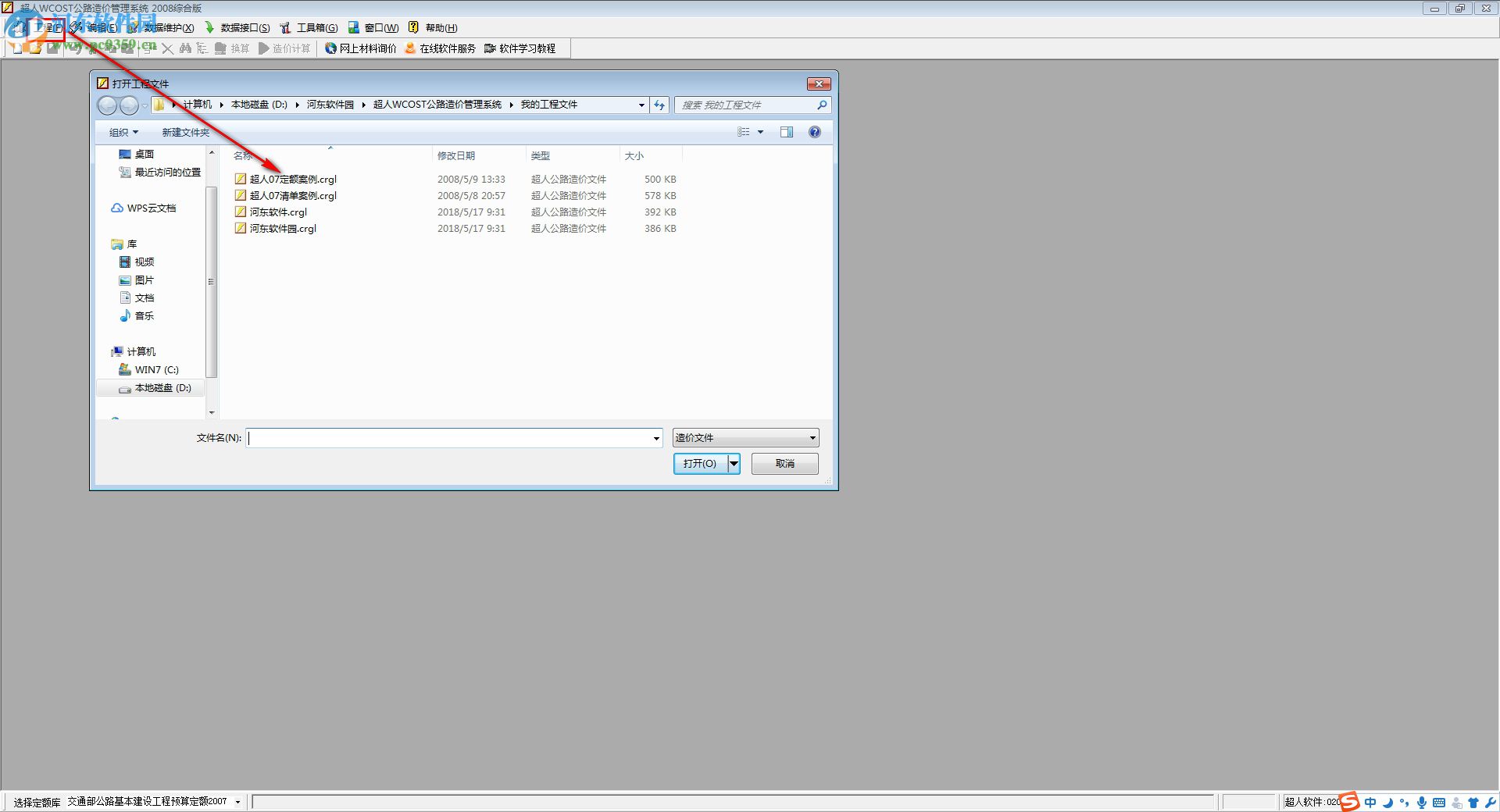Click the Sogou wrench settings icon
The width and height of the screenshot is (1500, 812).
tap(1490, 803)
